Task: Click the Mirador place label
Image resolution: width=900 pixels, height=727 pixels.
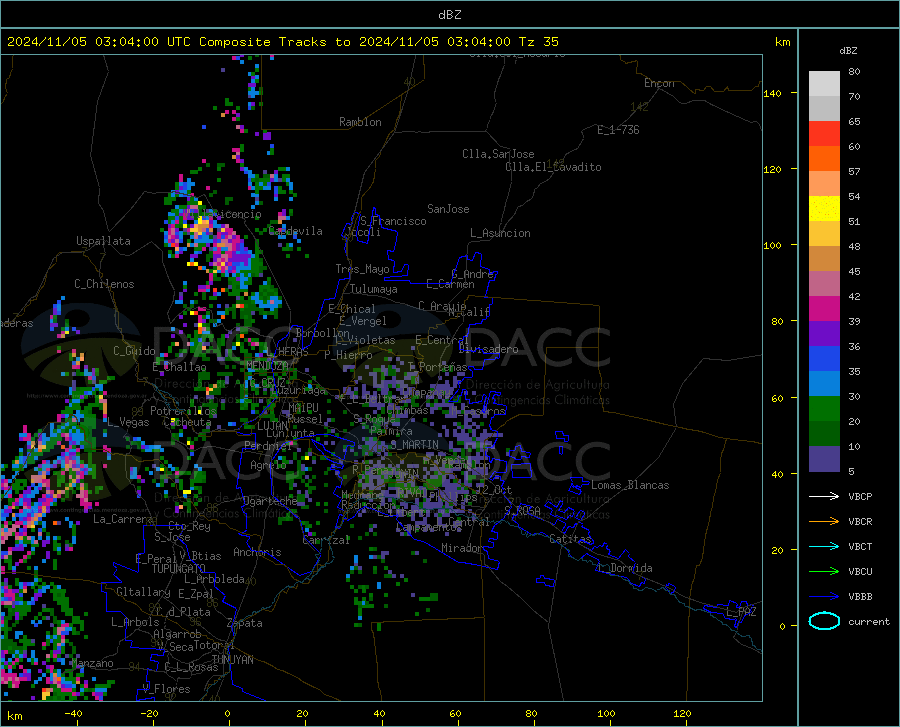Action: (x=462, y=548)
